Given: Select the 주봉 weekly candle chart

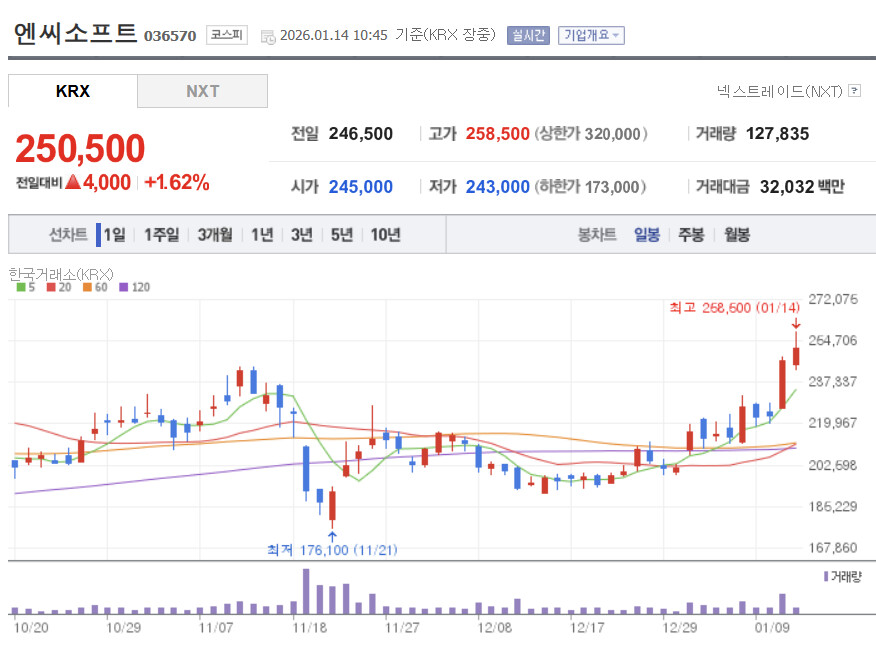Looking at the screenshot, I should [x=691, y=235].
